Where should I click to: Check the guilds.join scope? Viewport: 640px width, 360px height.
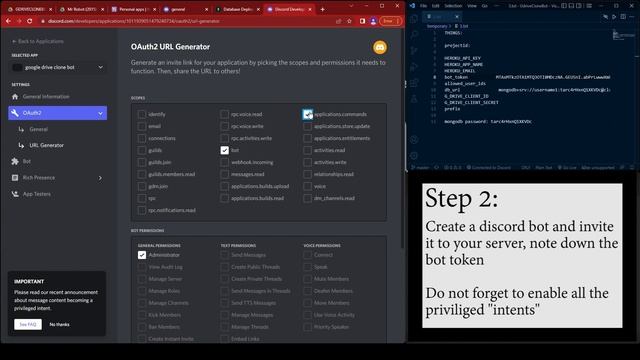(x=142, y=162)
